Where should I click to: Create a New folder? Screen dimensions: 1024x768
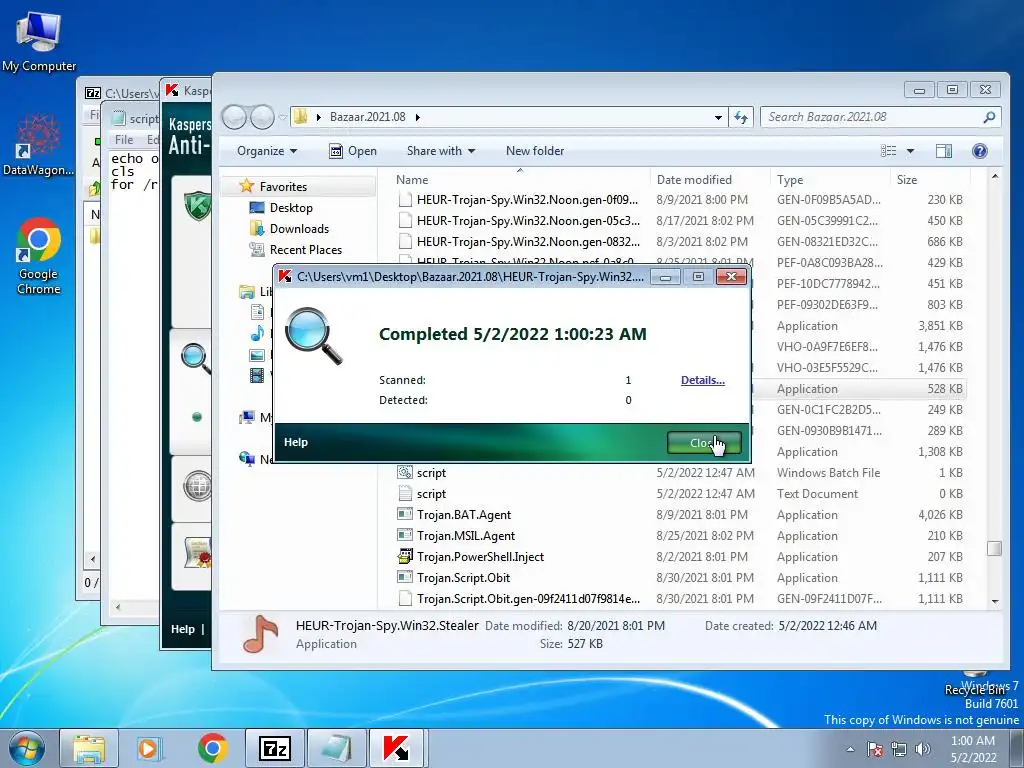click(535, 151)
